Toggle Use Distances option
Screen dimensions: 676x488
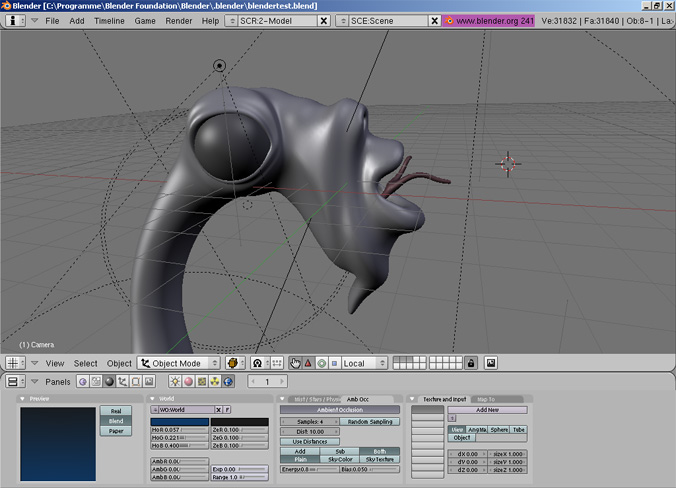310,441
